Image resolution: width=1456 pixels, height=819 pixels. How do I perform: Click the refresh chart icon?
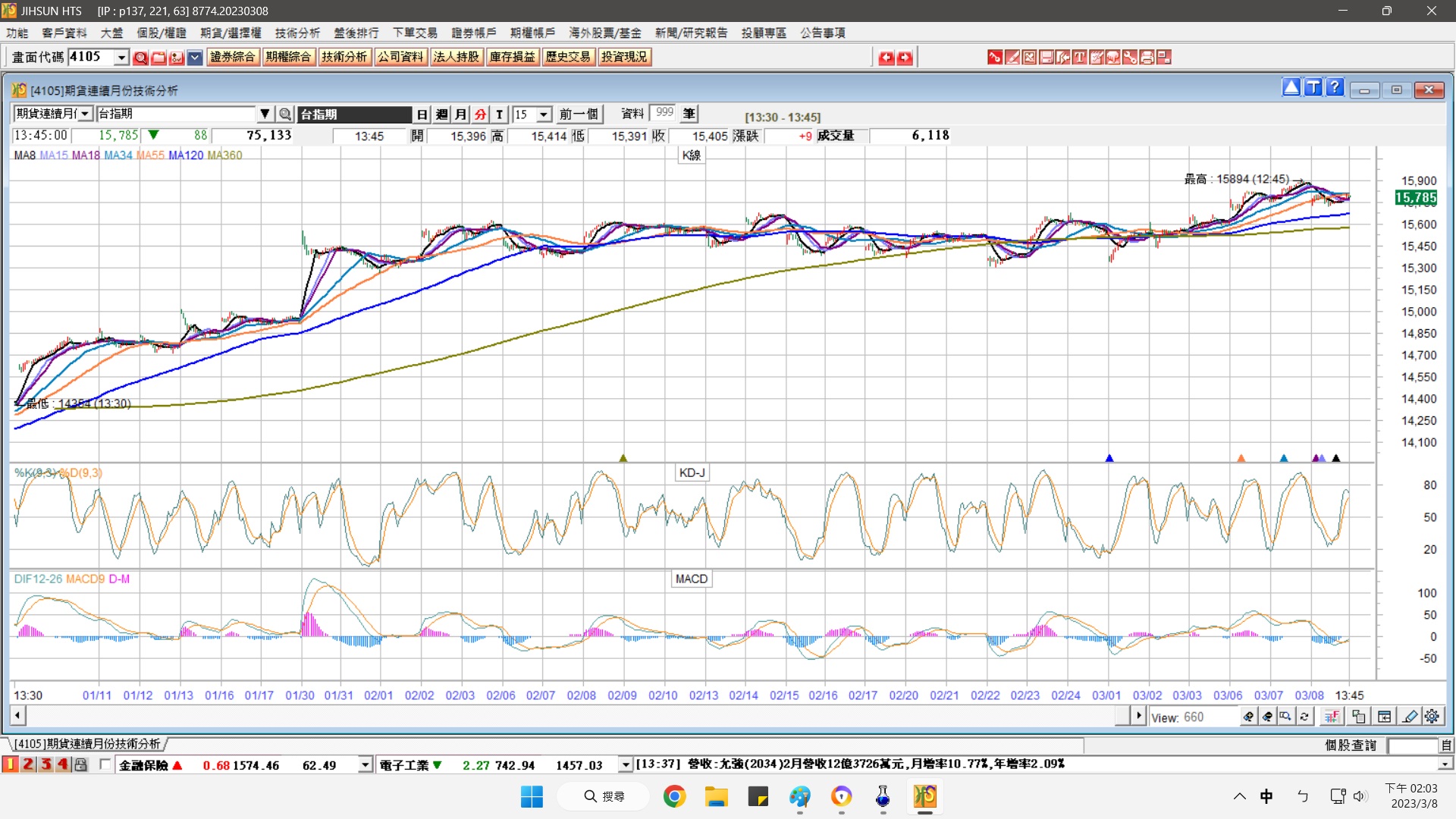[1304, 717]
